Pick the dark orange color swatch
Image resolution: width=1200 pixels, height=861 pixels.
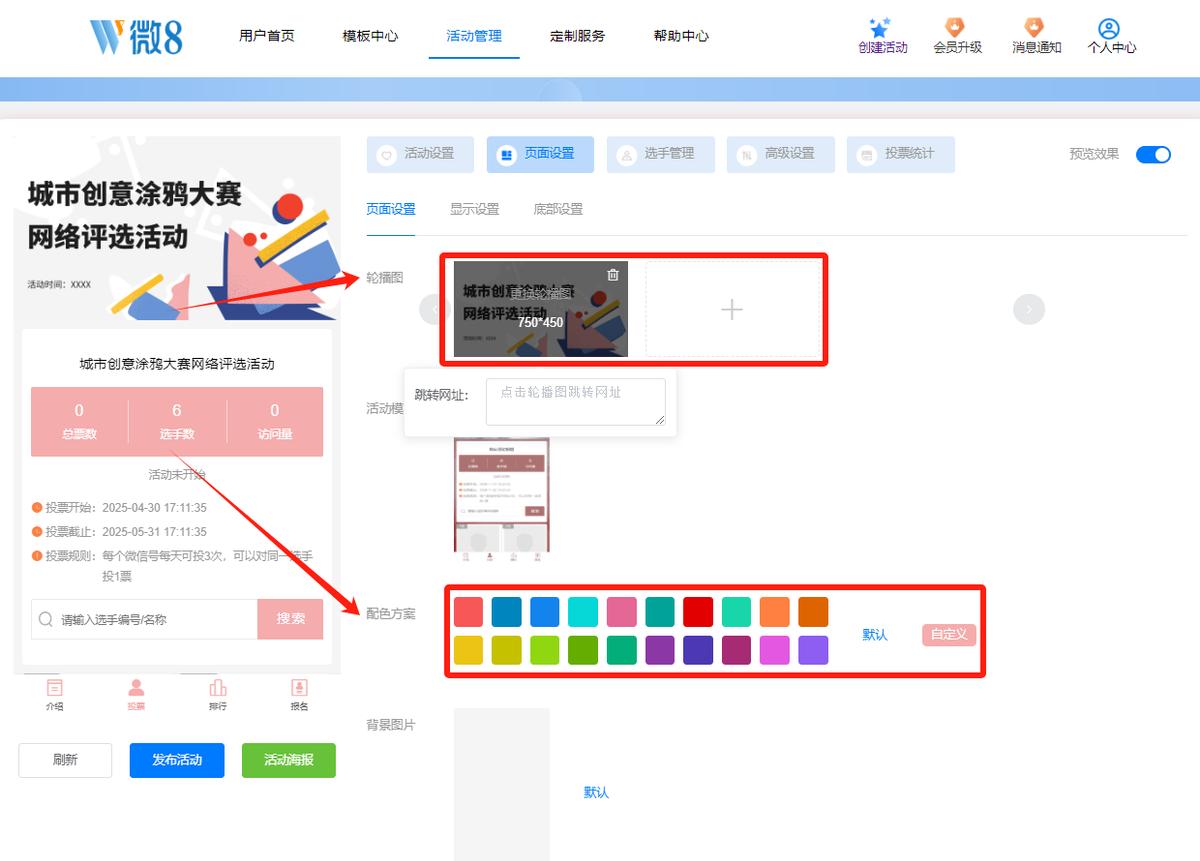click(813, 612)
